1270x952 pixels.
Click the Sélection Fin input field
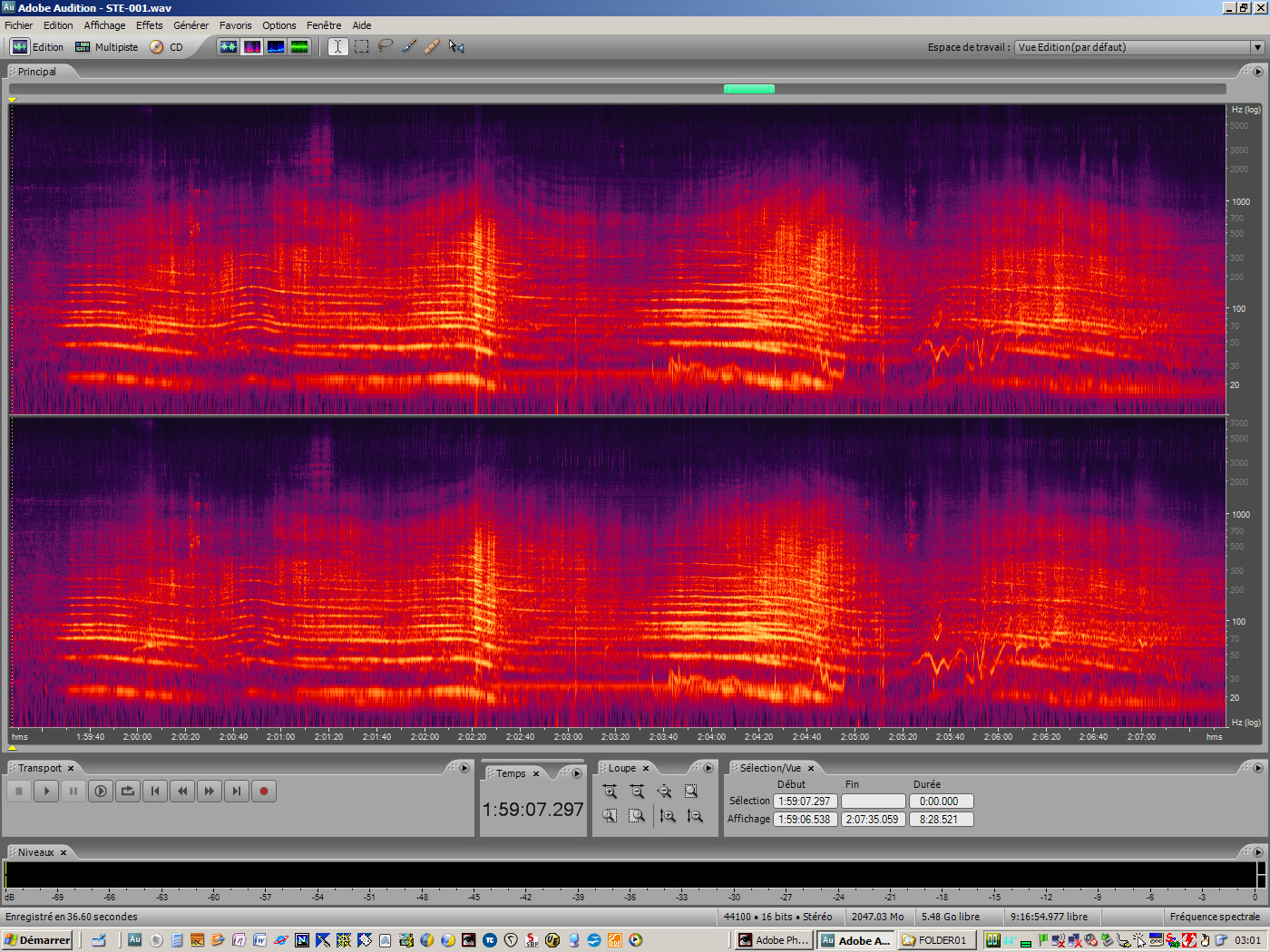873,801
